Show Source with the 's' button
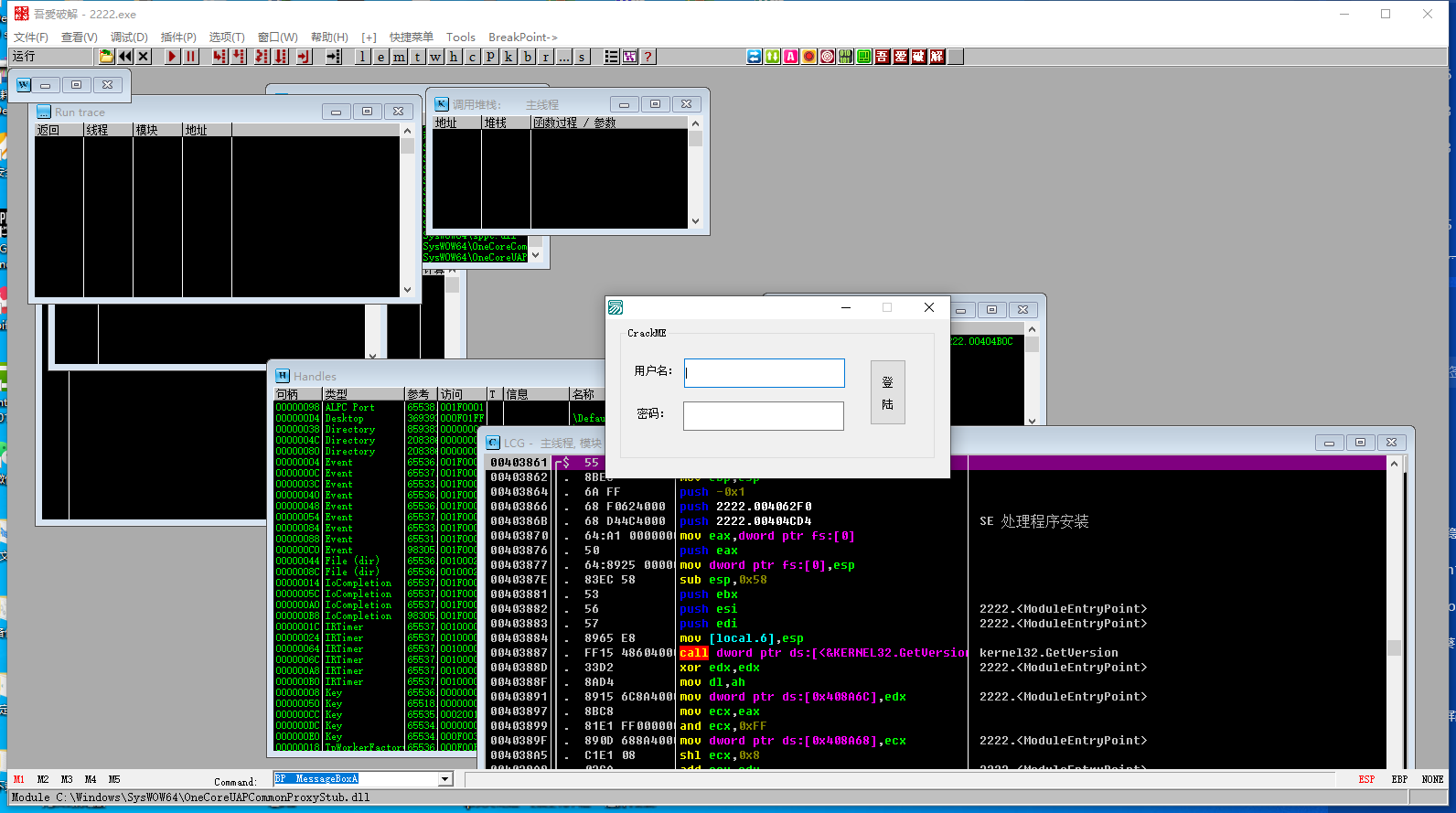The width and height of the screenshot is (1456, 813). [583, 57]
